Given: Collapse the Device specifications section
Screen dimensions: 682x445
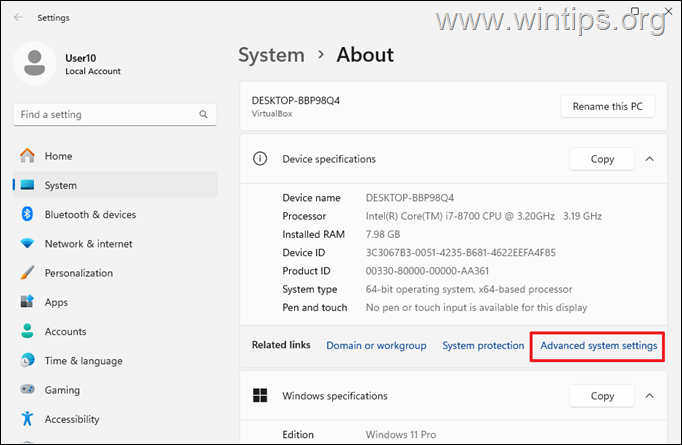Looking at the screenshot, I should (x=649, y=159).
